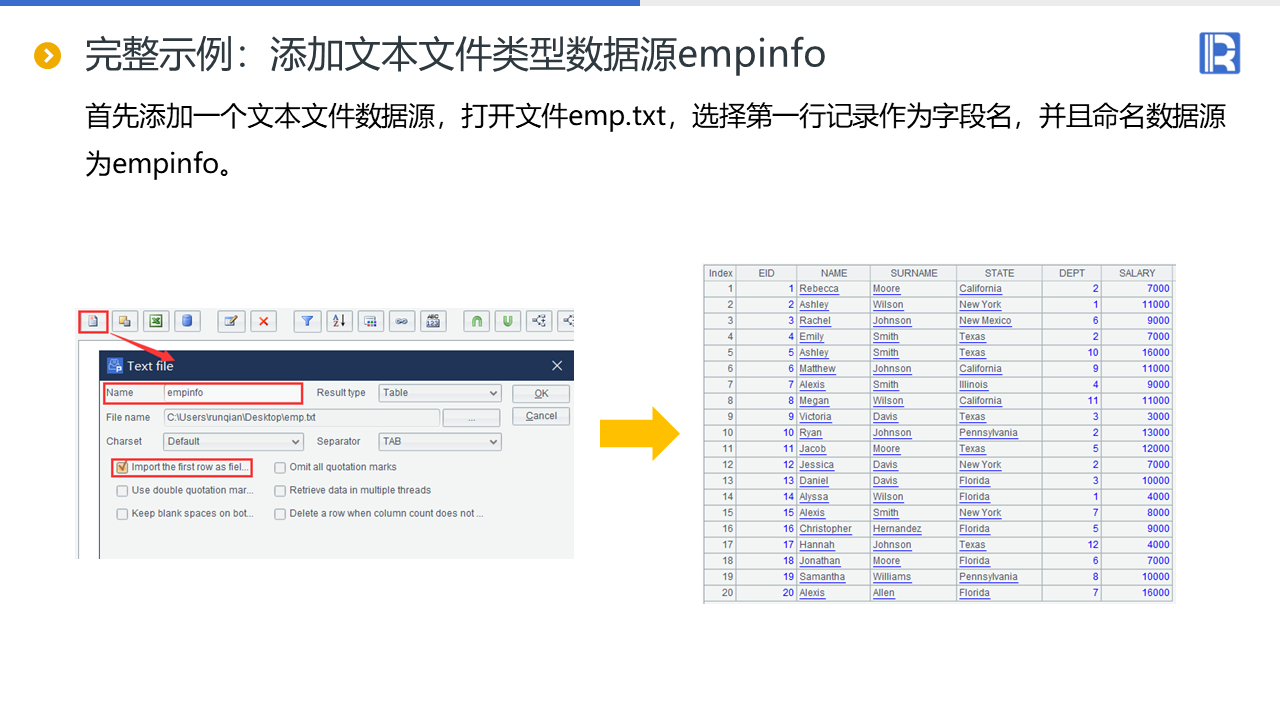
Task: Select the name cell Rebecca
Action: tap(834, 289)
